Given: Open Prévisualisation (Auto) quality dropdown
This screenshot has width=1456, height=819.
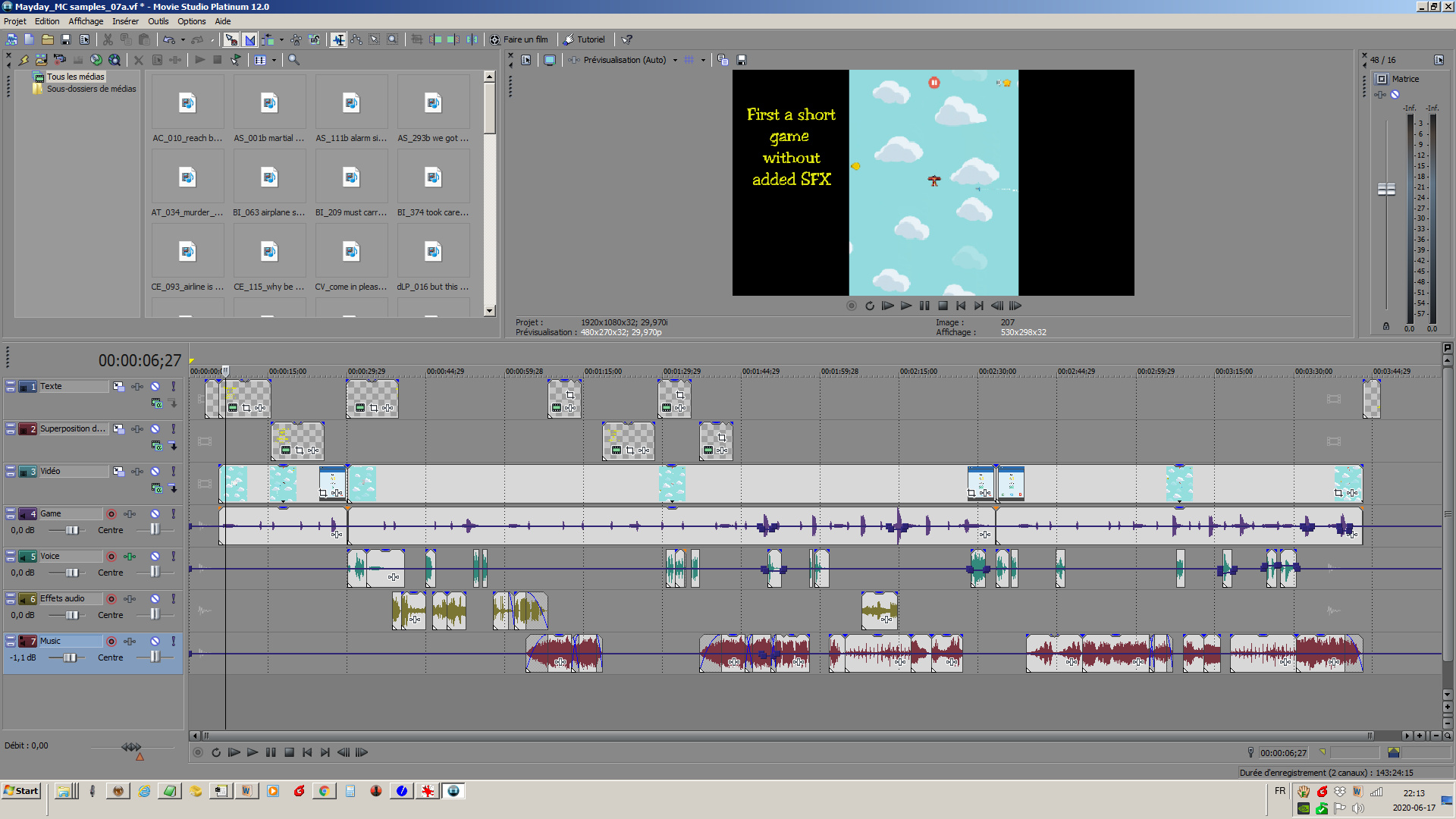Looking at the screenshot, I should [x=675, y=60].
